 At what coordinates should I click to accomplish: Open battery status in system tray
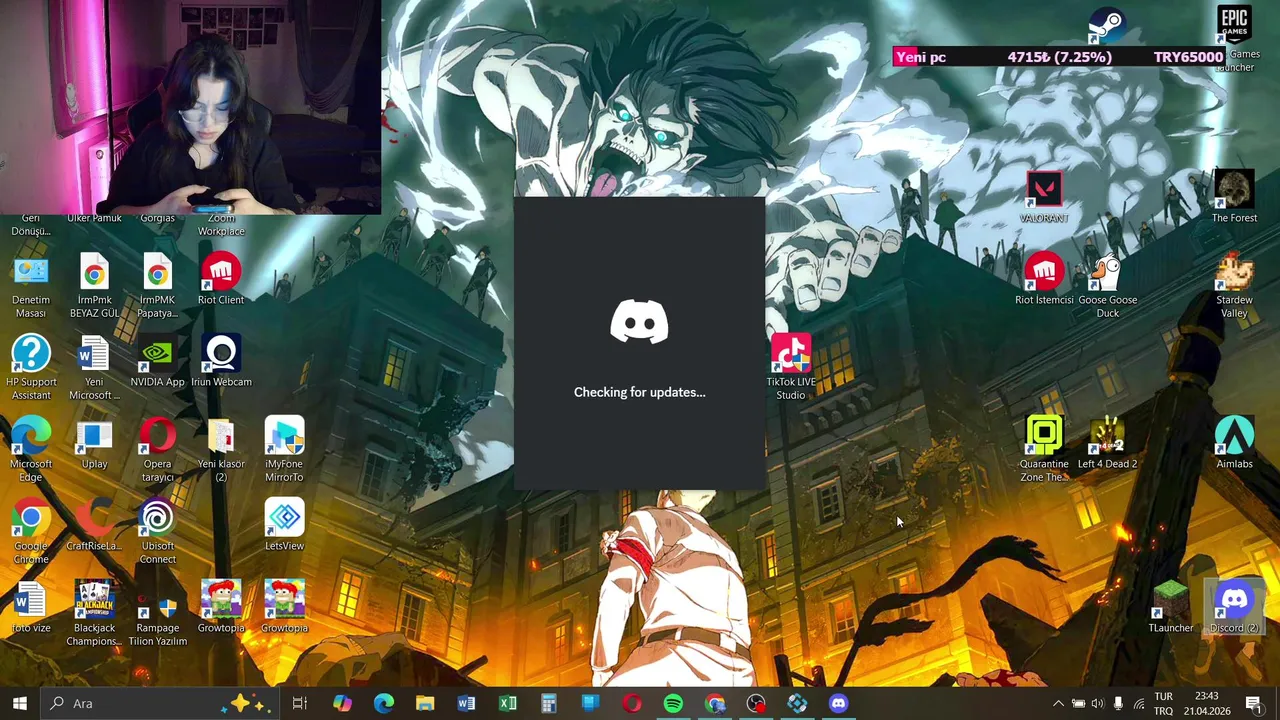[1078, 703]
